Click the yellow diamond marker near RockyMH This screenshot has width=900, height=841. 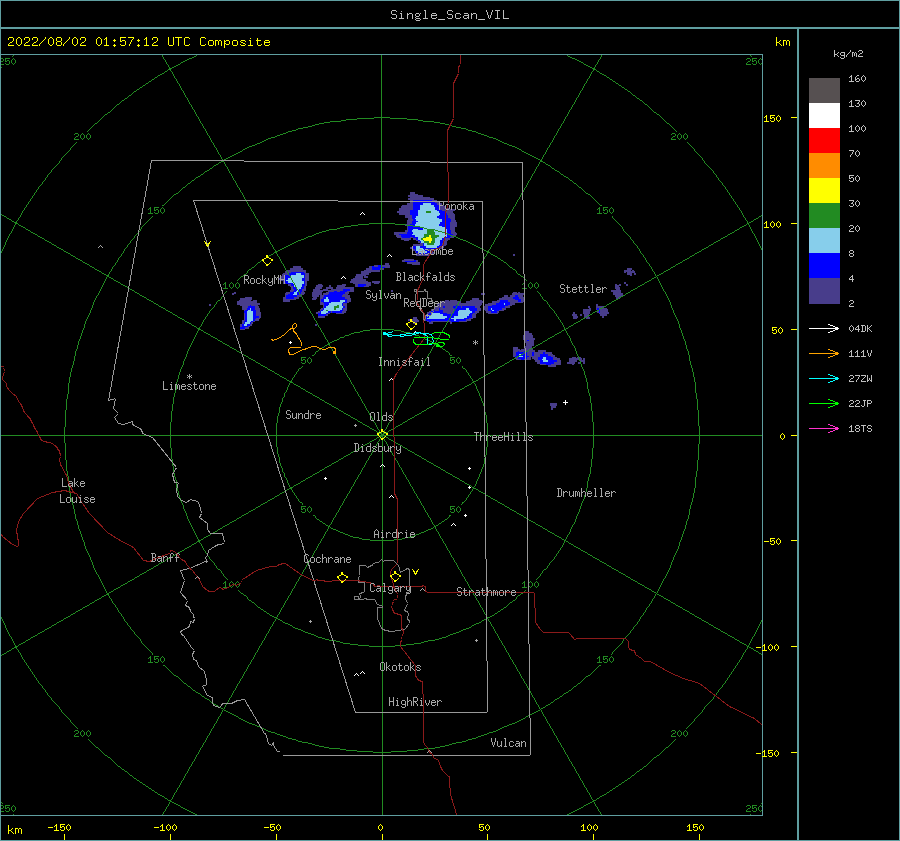(x=267, y=261)
